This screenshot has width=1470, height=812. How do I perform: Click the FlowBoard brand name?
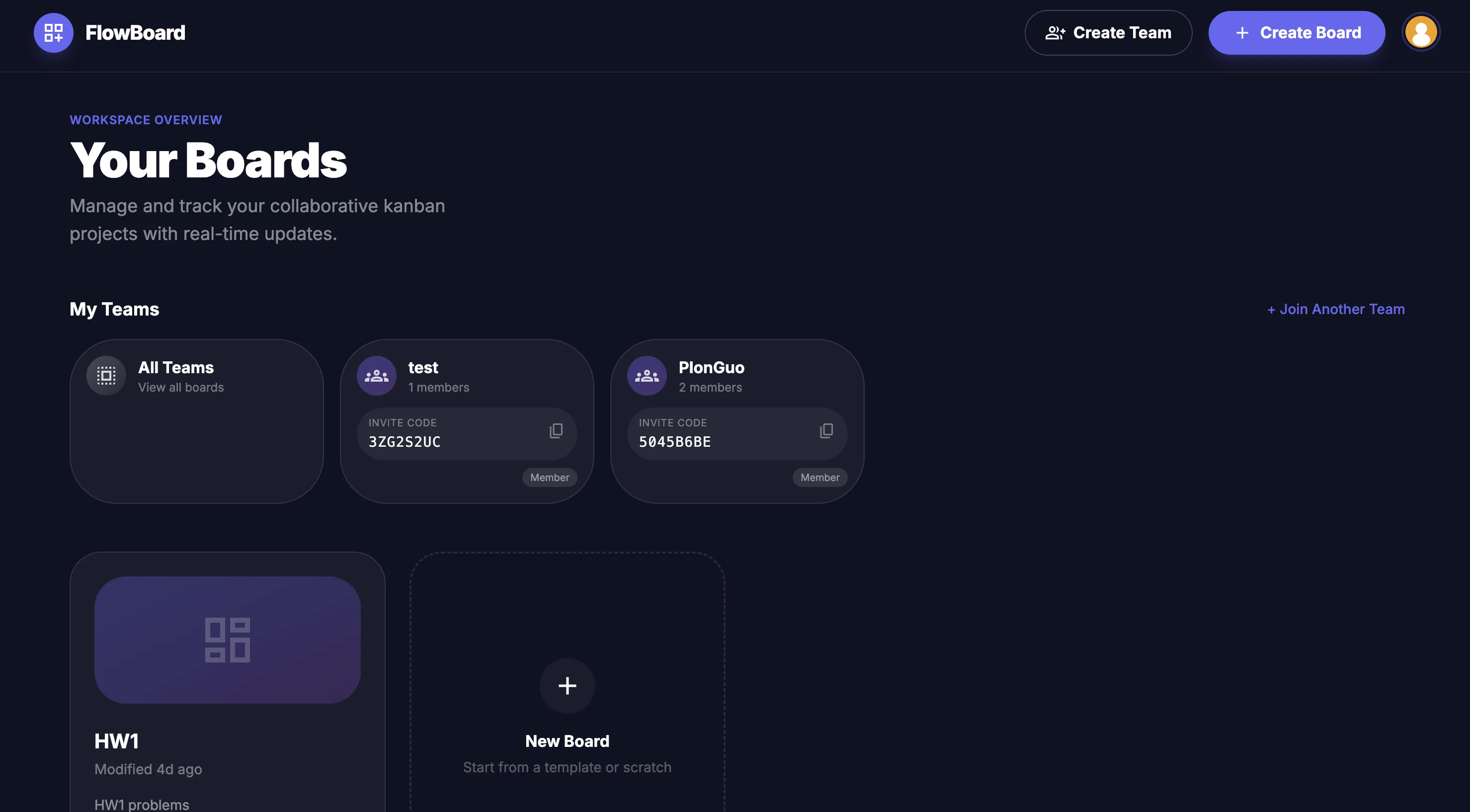coord(135,32)
